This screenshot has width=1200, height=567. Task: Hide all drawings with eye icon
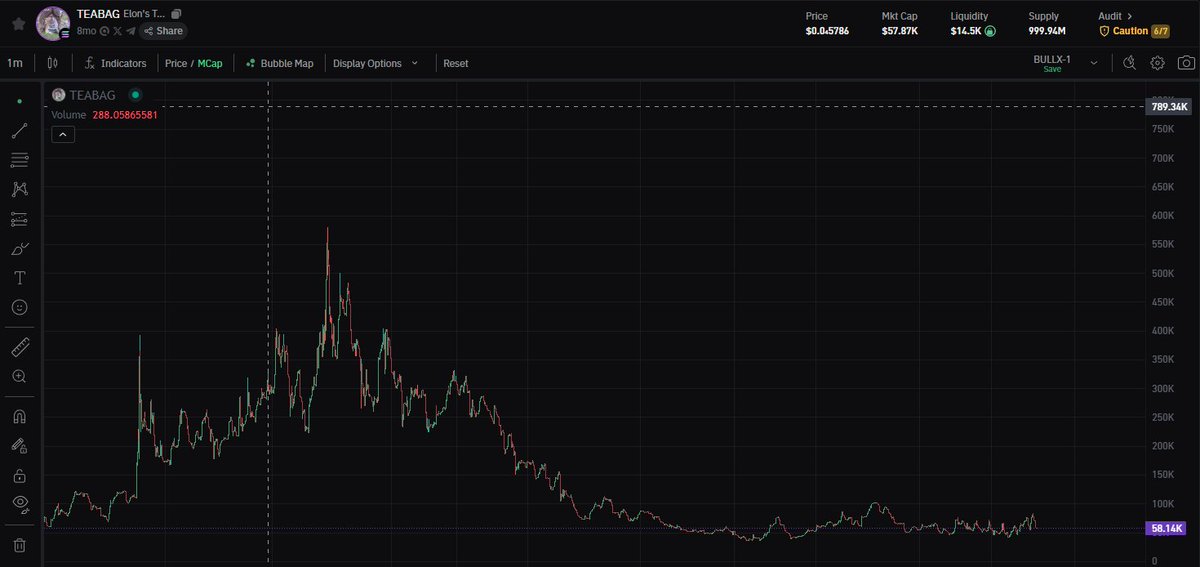(x=20, y=504)
